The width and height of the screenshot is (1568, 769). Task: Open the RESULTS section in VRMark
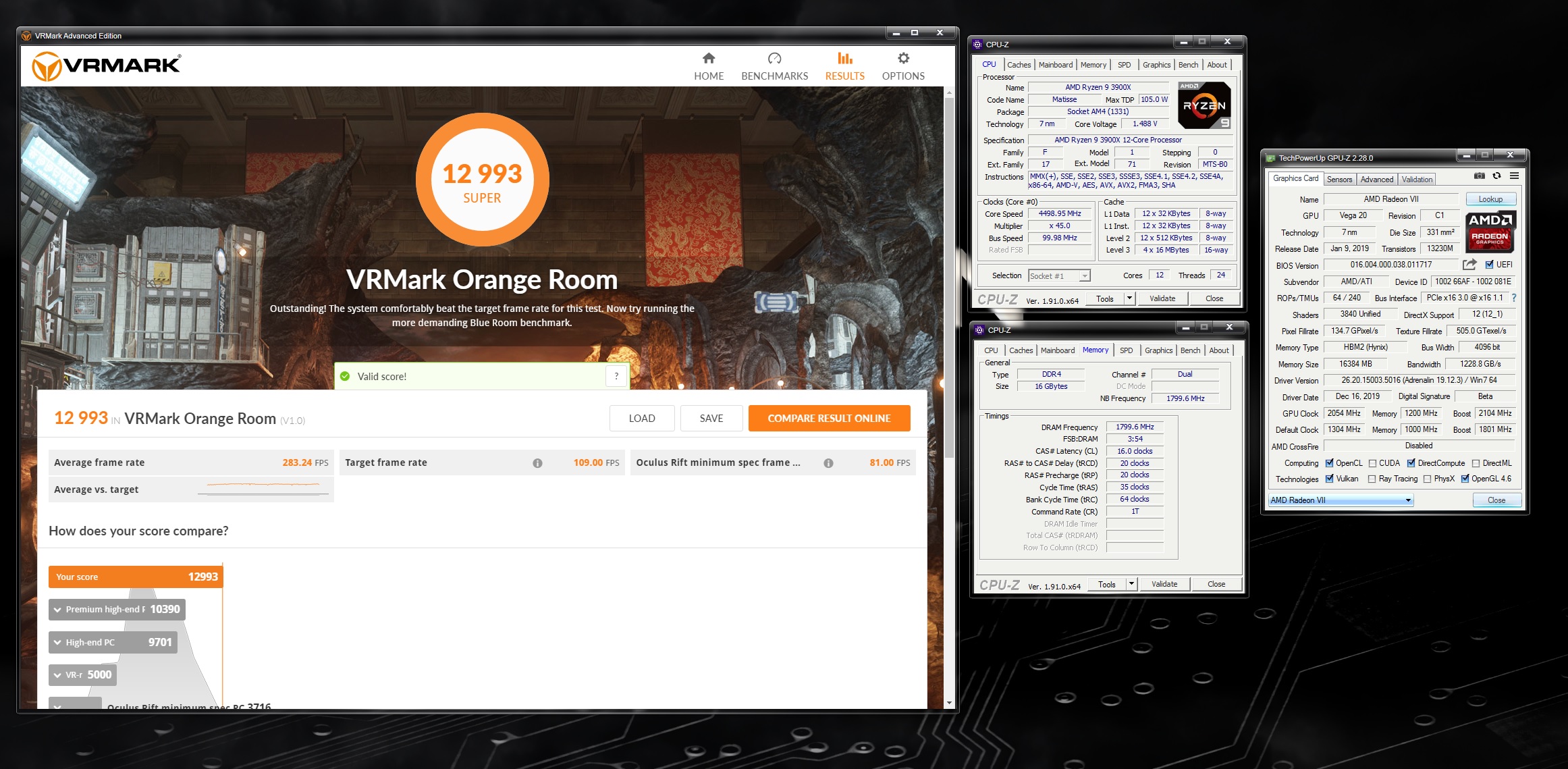[x=844, y=66]
